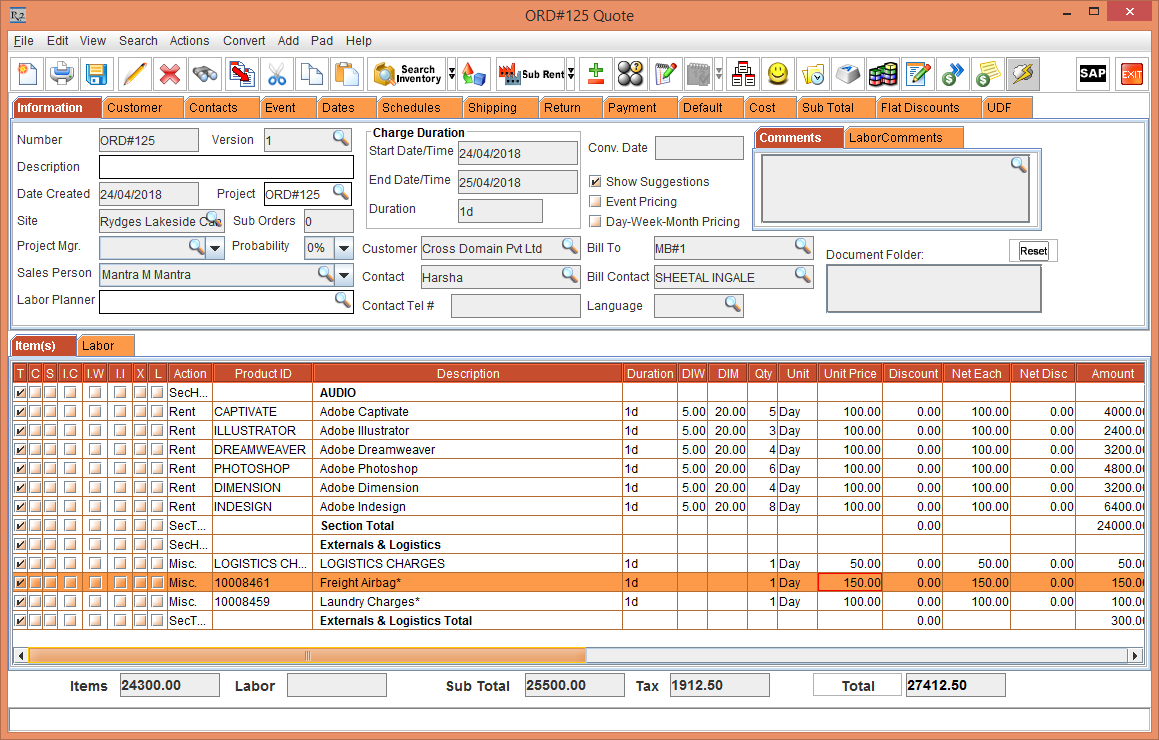The height and width of the screenshot is (740, 1159).
Task: Click the red X delete icon
Action: click(x=169, y=74)
